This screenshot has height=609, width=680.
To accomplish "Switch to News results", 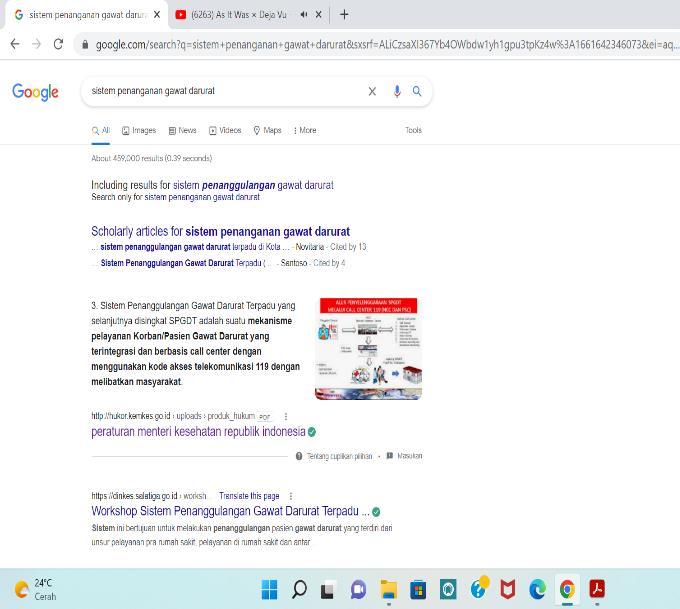I will [182, 130].
